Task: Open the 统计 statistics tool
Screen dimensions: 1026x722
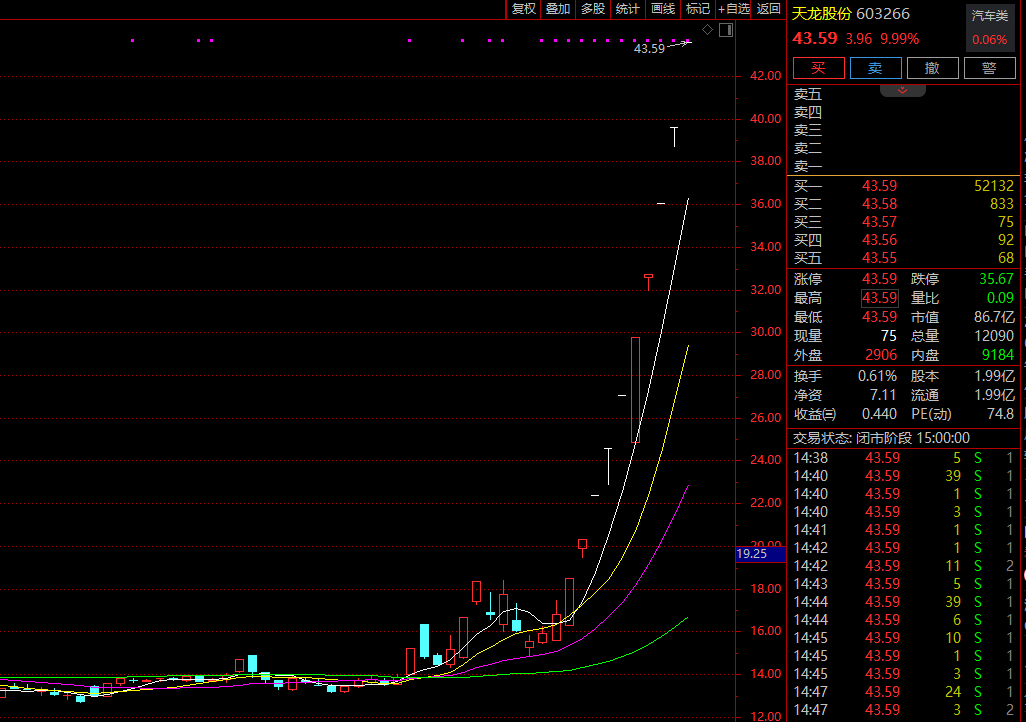Action: point(628,9)
